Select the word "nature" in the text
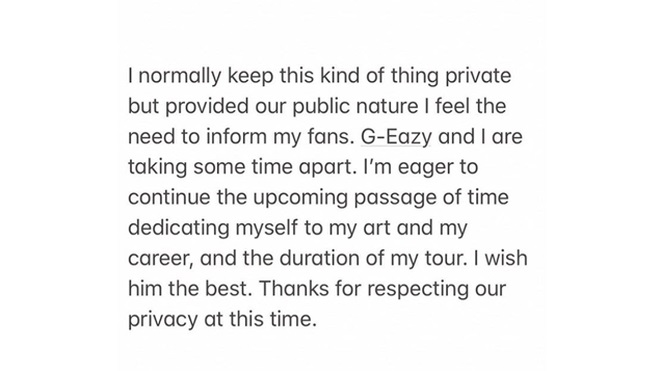The image size is (660, 371). click(387, 106)
